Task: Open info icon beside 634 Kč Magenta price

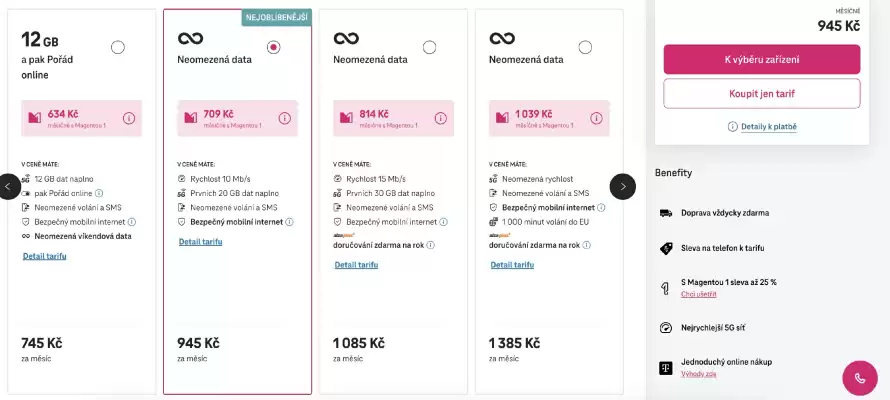Action: (x=129, y=118)
